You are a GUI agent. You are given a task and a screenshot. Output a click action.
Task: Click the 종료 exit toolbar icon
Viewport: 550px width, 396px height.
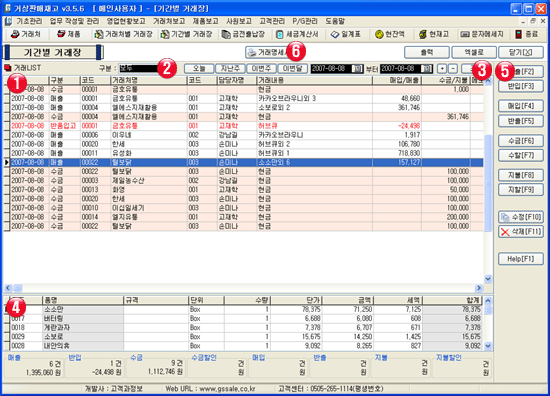coord(526,34)
